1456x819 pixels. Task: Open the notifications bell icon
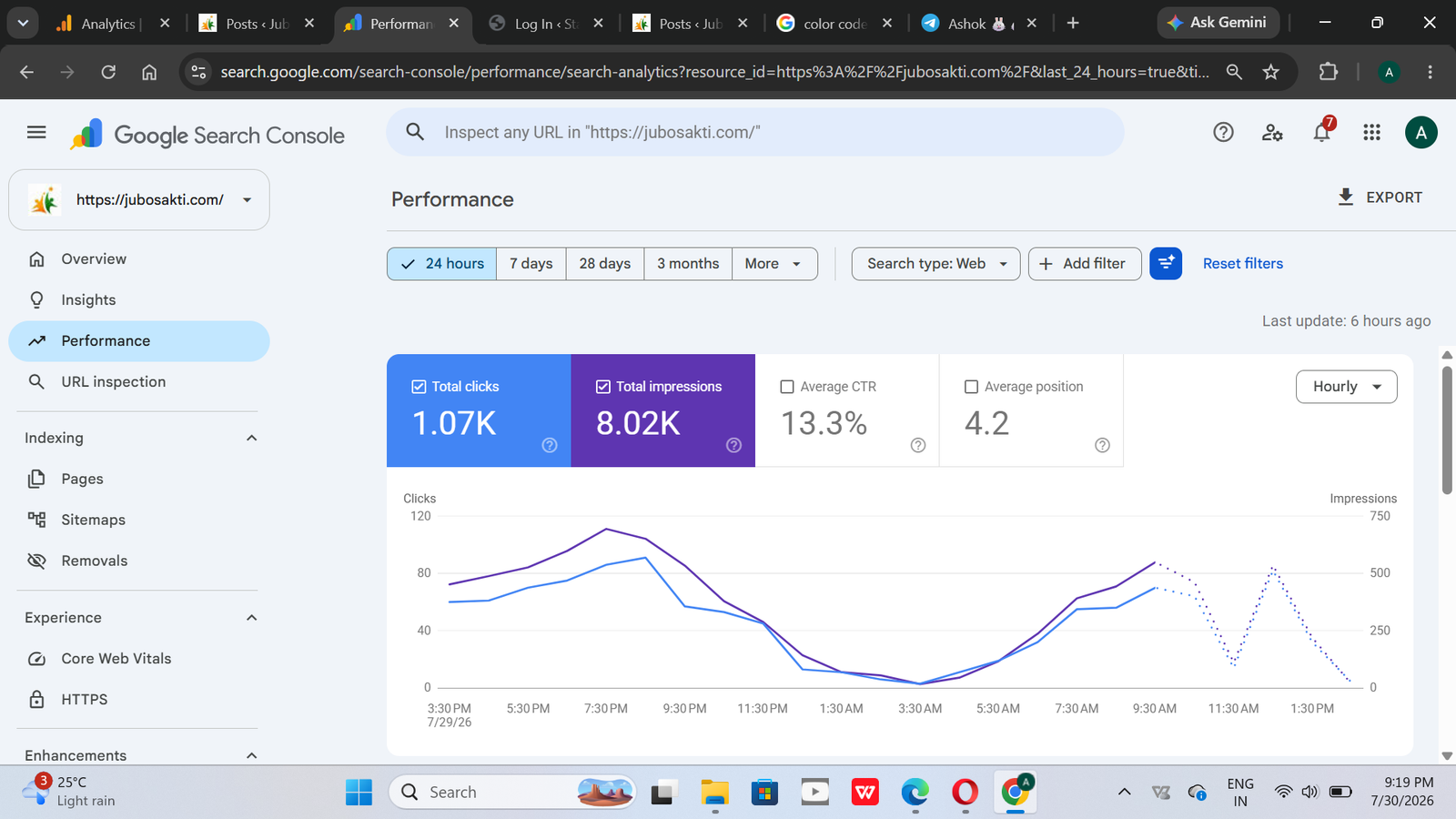(1322, 133)
